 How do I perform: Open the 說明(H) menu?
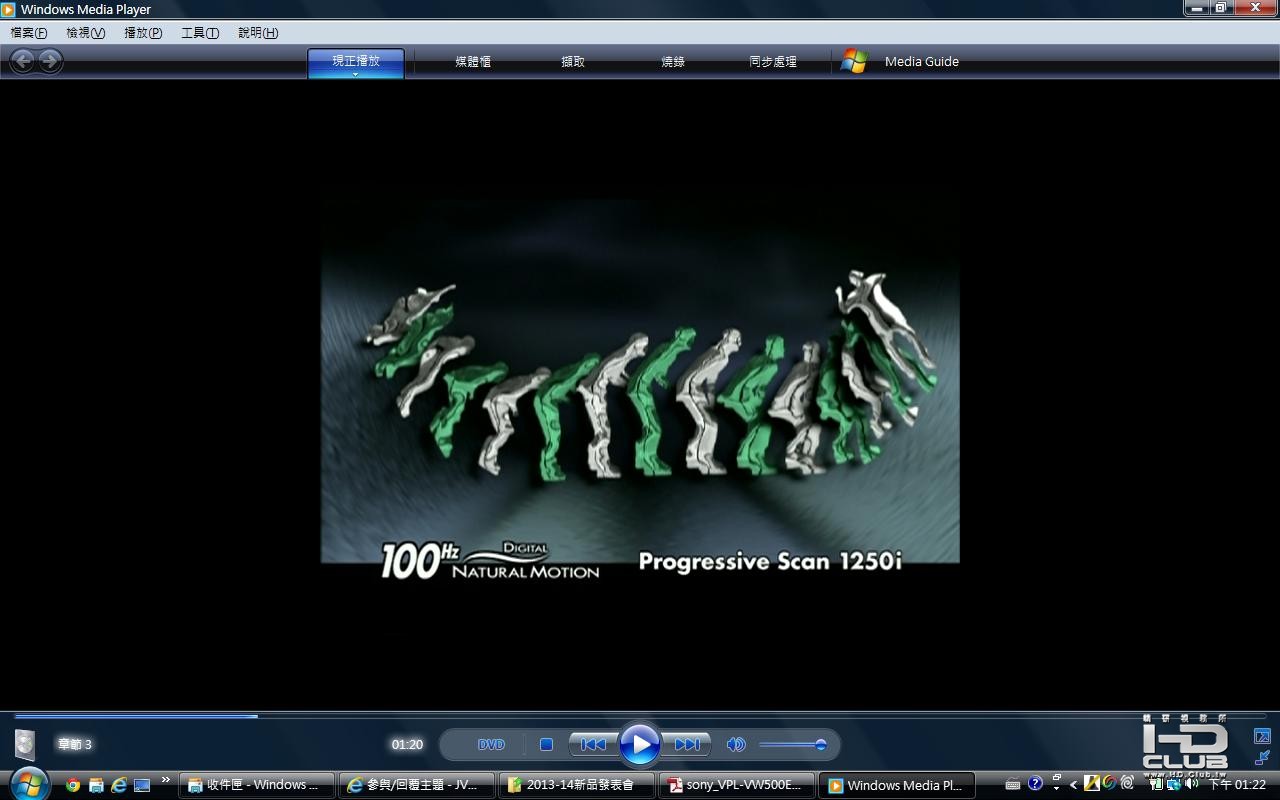click(x=258, y=33)
